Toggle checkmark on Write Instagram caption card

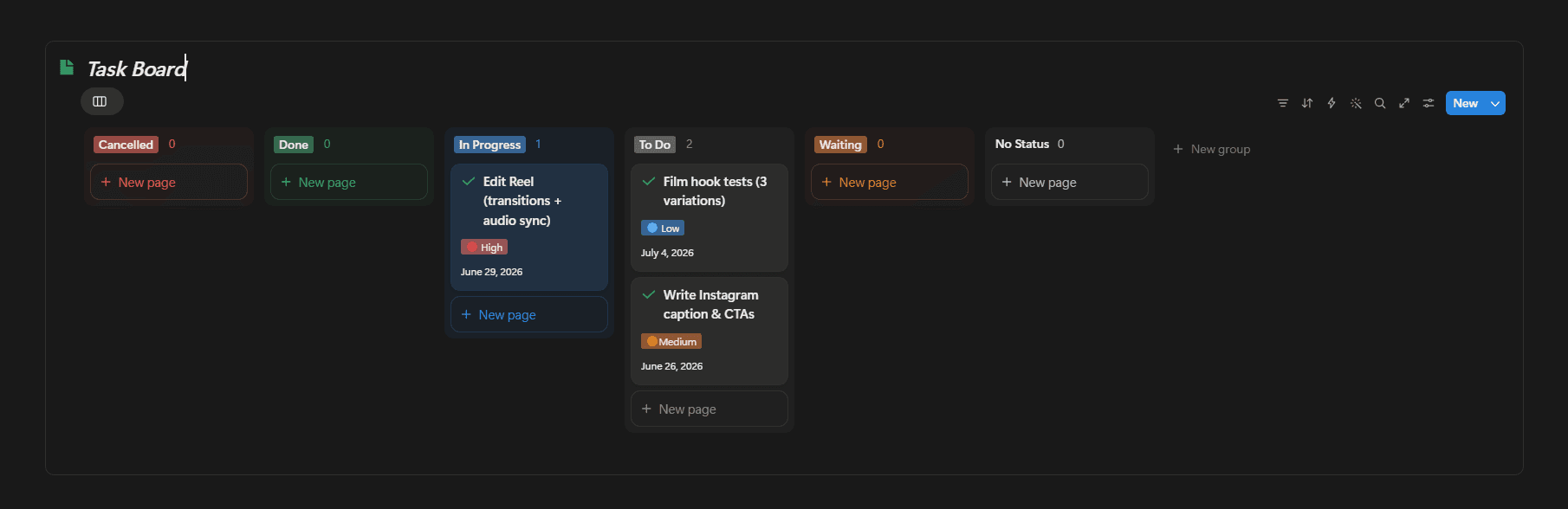click(649, 294)
